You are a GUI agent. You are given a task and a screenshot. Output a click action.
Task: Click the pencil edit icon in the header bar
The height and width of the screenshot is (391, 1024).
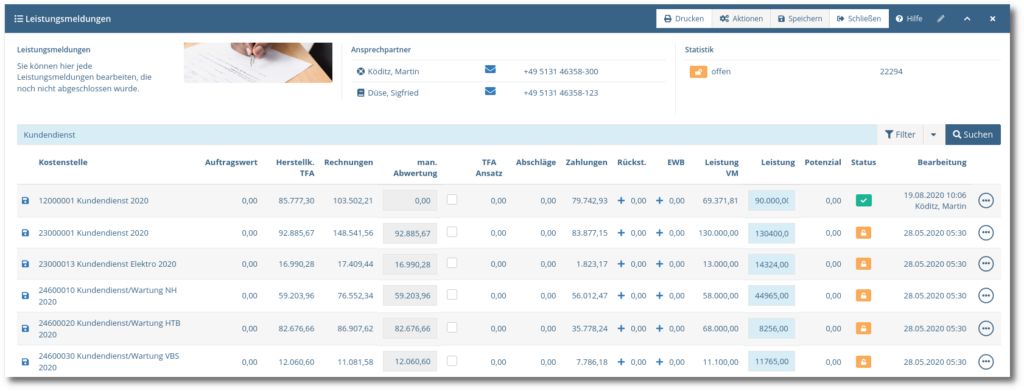point(940,19)
